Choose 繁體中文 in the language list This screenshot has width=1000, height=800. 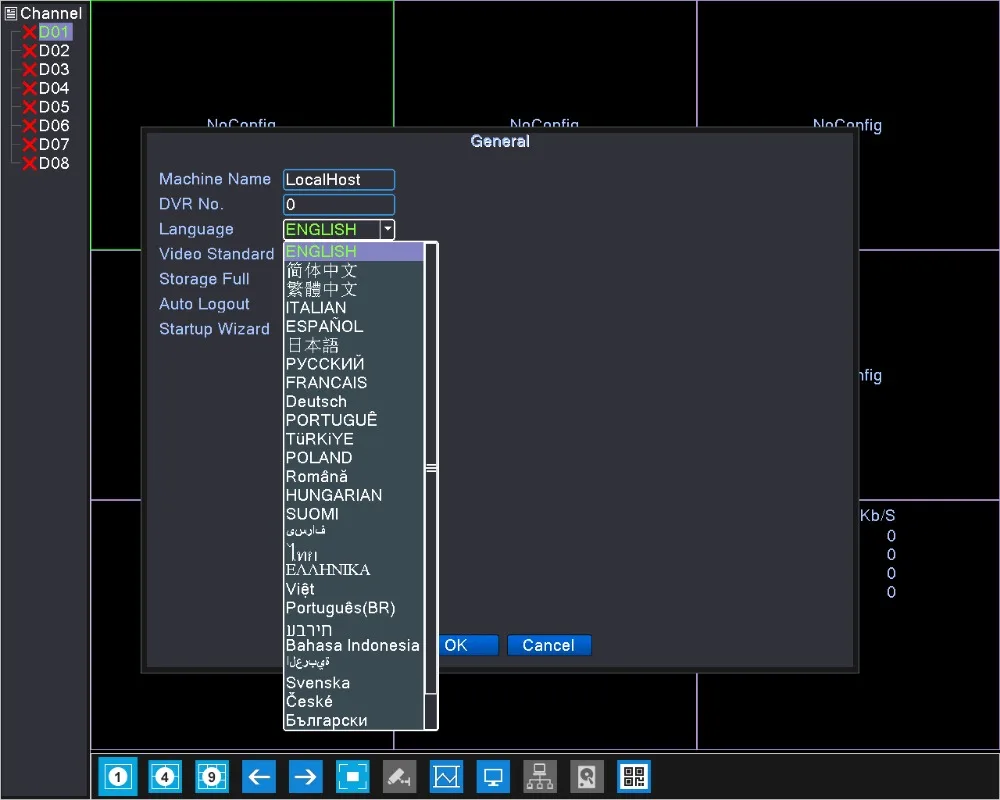[353, 289]
